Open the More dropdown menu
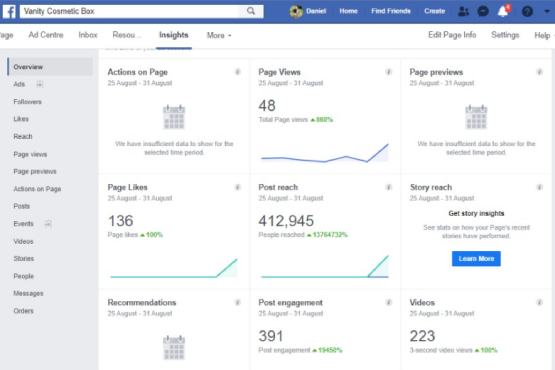 [219, 35]
